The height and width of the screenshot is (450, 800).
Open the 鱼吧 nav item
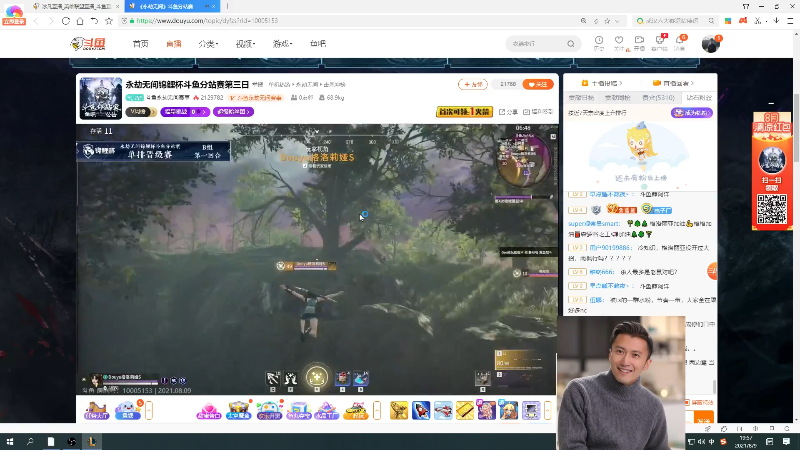point(318,44)
